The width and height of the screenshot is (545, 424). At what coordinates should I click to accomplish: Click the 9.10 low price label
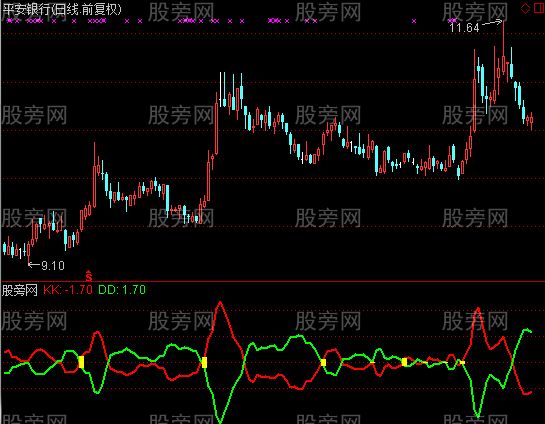coord(53,266)
